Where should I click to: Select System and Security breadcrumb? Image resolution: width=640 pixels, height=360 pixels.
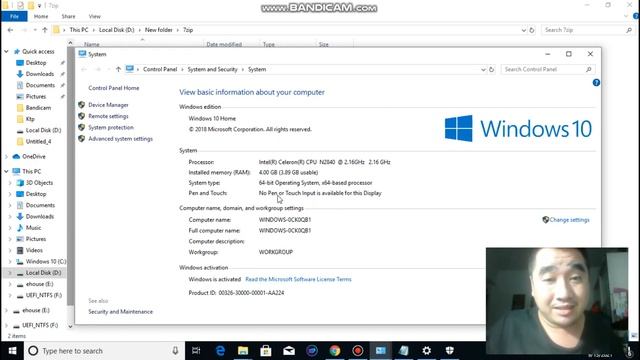[212, 69]
